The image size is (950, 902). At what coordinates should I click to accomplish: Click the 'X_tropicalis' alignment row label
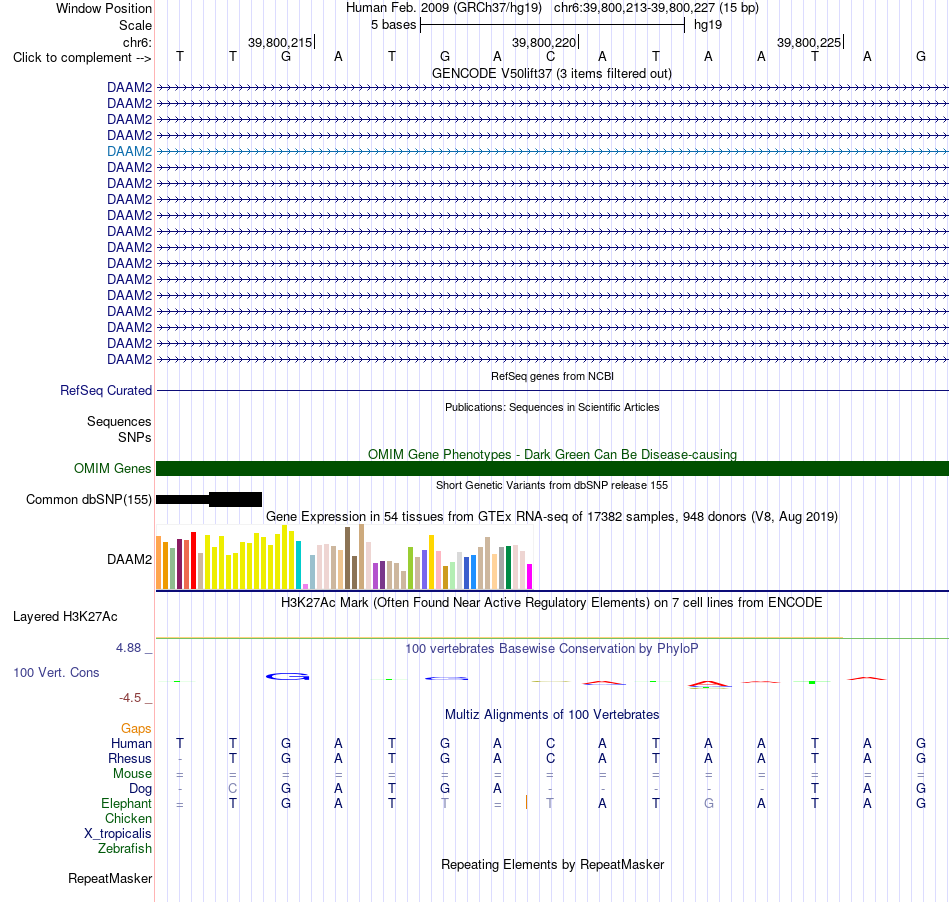coord(118,834)
